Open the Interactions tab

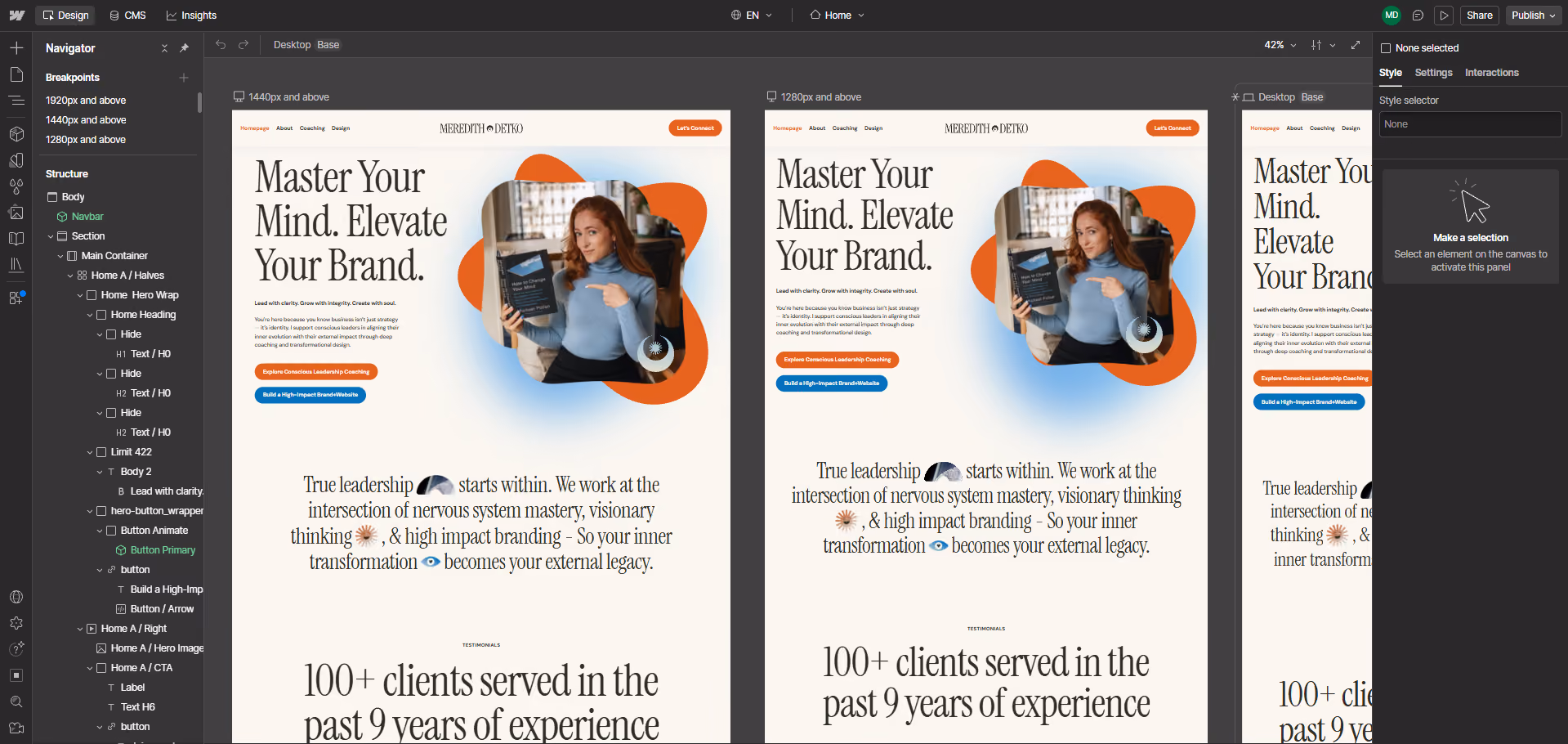(x=1491, y=73)
